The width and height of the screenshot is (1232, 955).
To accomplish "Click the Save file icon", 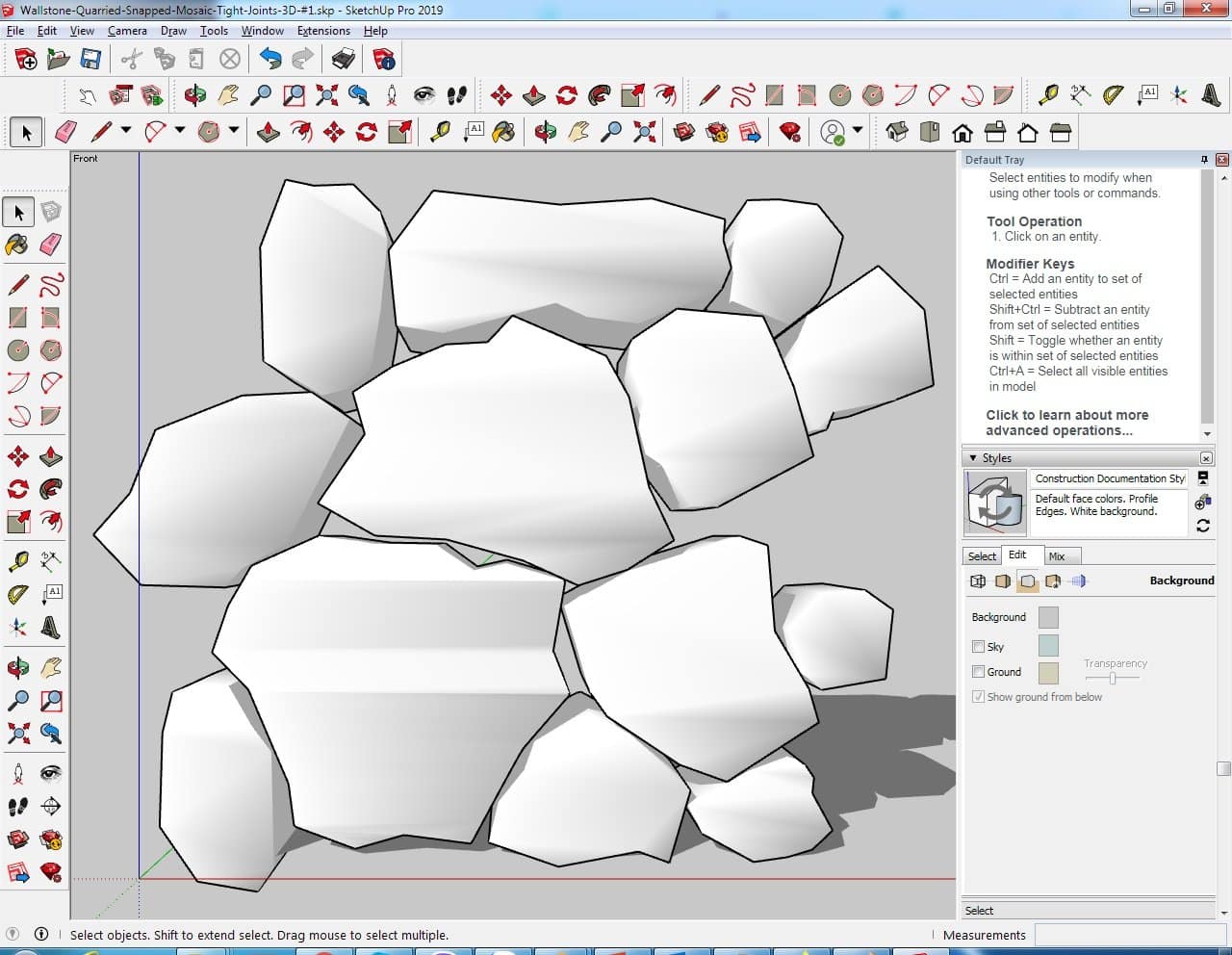I will click(90, 60).
